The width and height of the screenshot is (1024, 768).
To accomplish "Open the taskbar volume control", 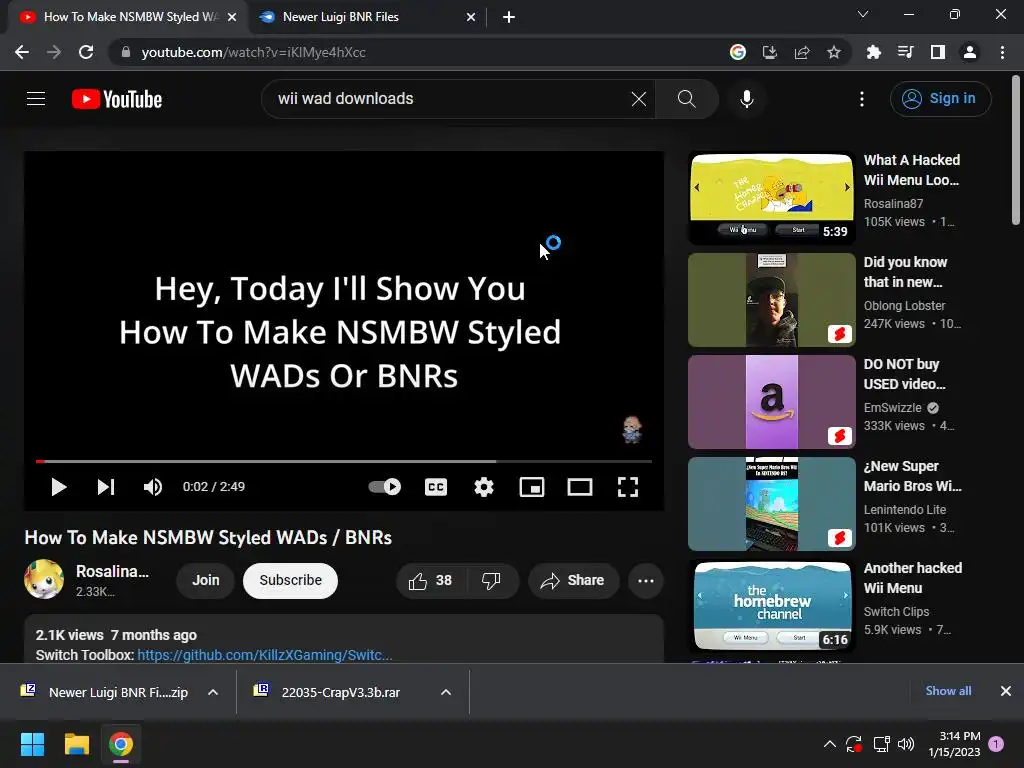I will pyautogui.click(x=906, y=744).
